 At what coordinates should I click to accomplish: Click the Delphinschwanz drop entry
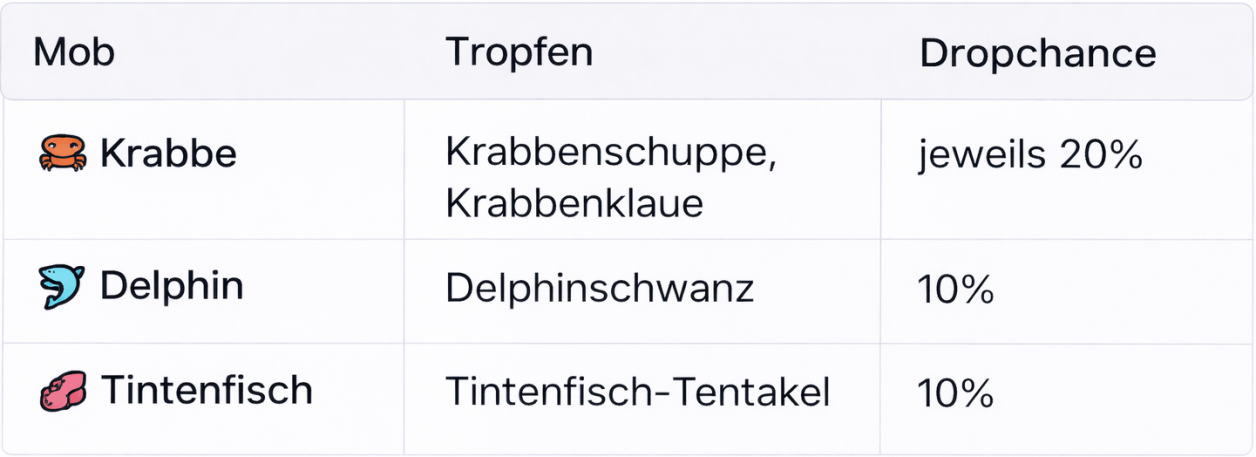tap(599, 288)
